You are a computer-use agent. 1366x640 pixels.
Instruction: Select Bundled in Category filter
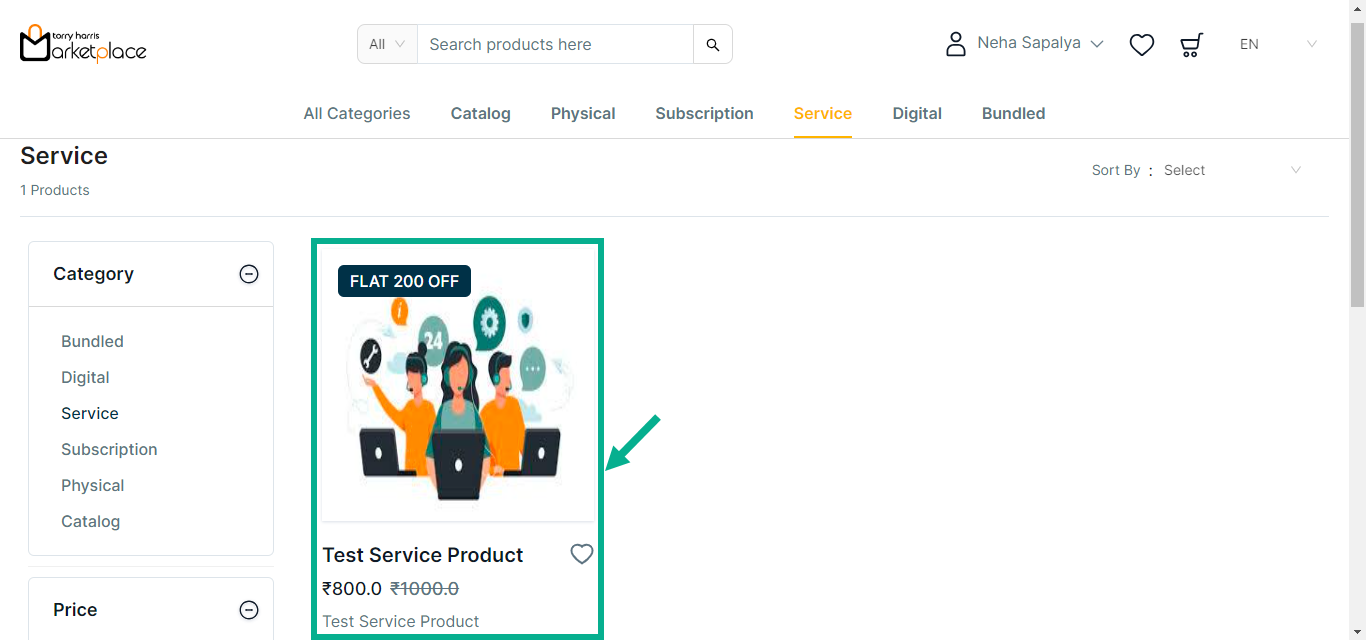click(x=92, y=341)
